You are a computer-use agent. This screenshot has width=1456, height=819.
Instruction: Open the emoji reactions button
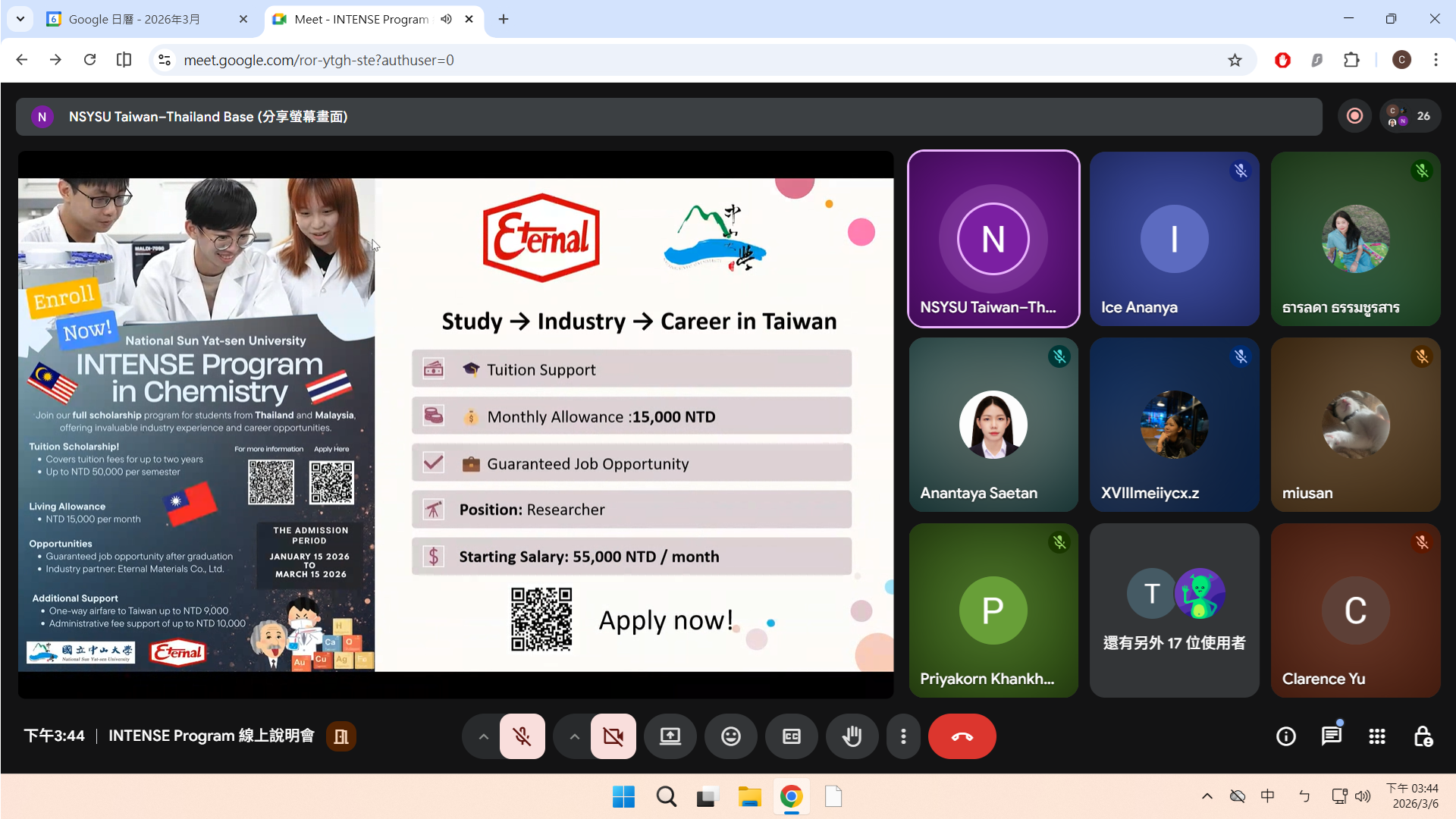tap(731, 736)
